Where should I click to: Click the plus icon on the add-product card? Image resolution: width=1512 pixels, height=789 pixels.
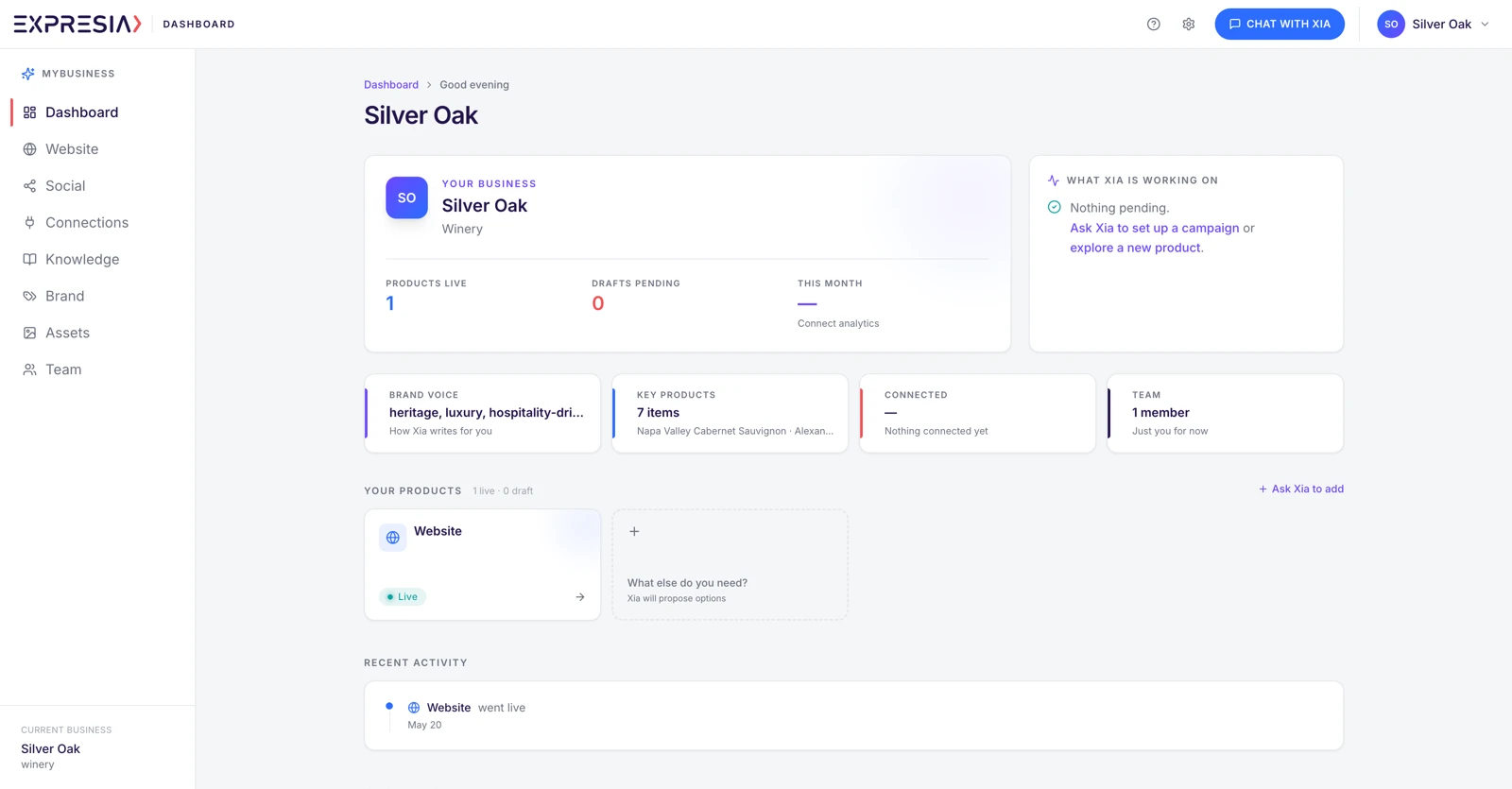pyautogui.click(x=634, y=532)
